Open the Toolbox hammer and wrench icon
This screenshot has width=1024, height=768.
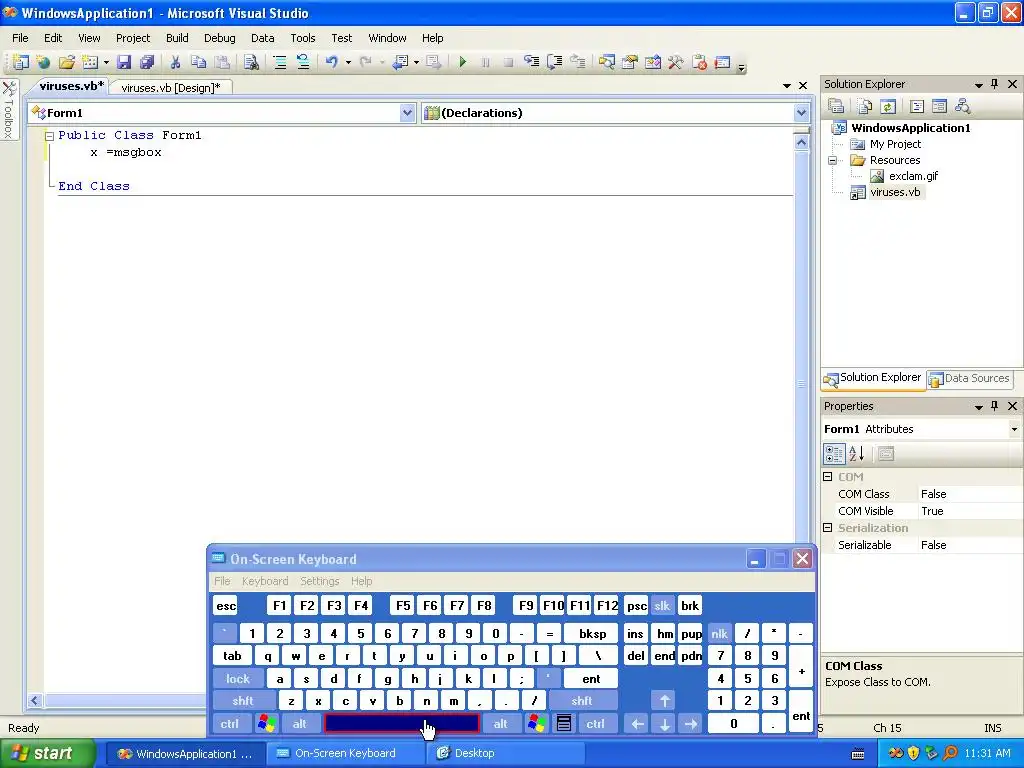pos(676,62)
